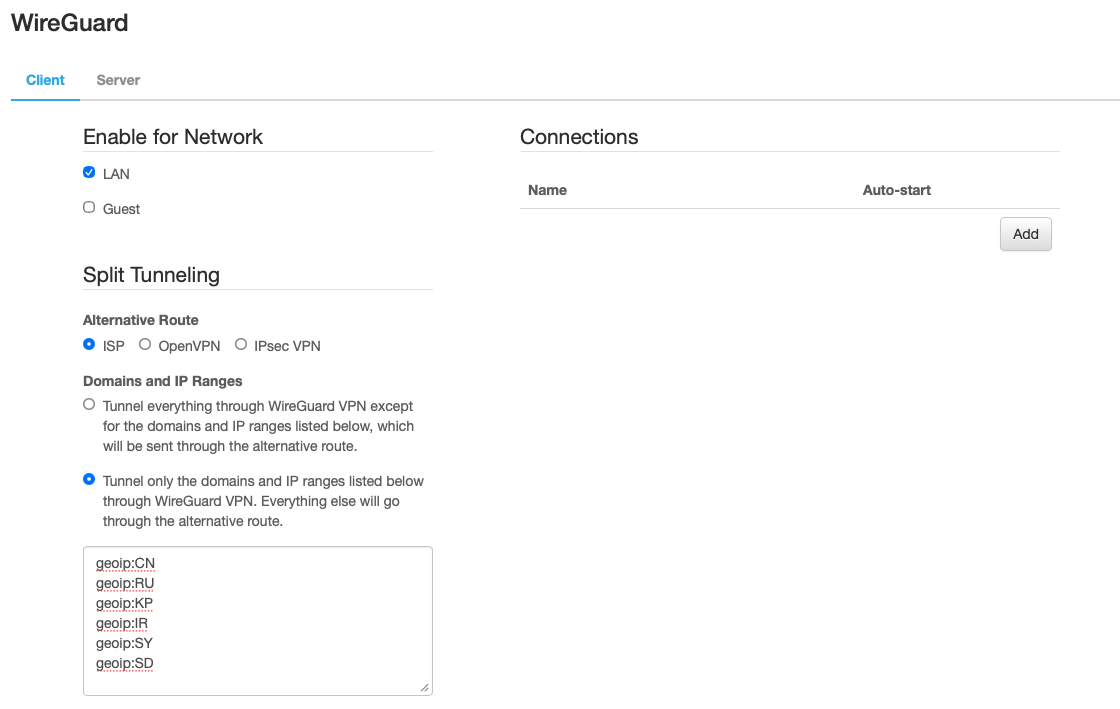Select tunnel everything except listed domains
This screenshot has width=1120, height=709.
[x=89, y=405]
